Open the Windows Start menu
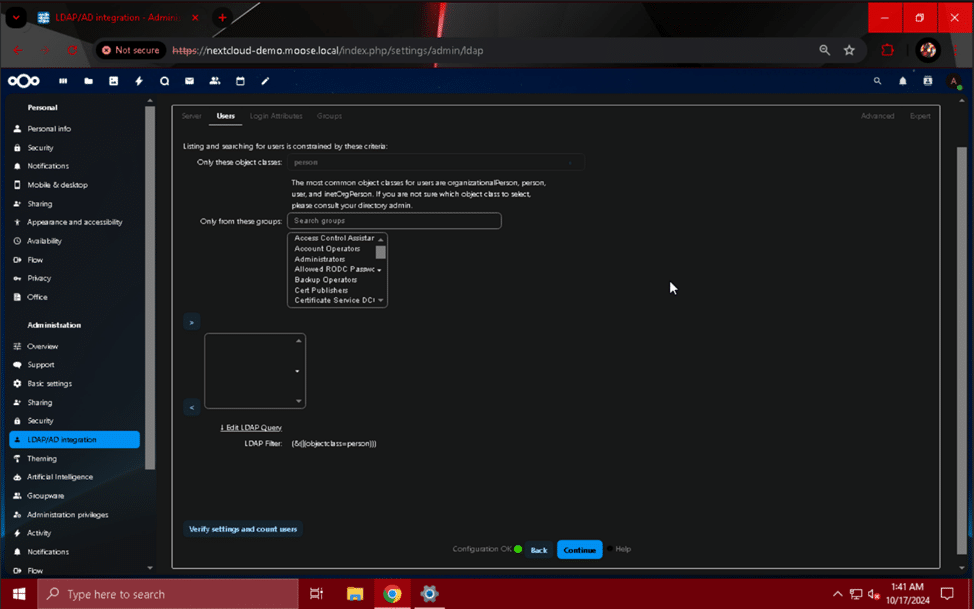The image size is (974, 609). coord(19,594)
